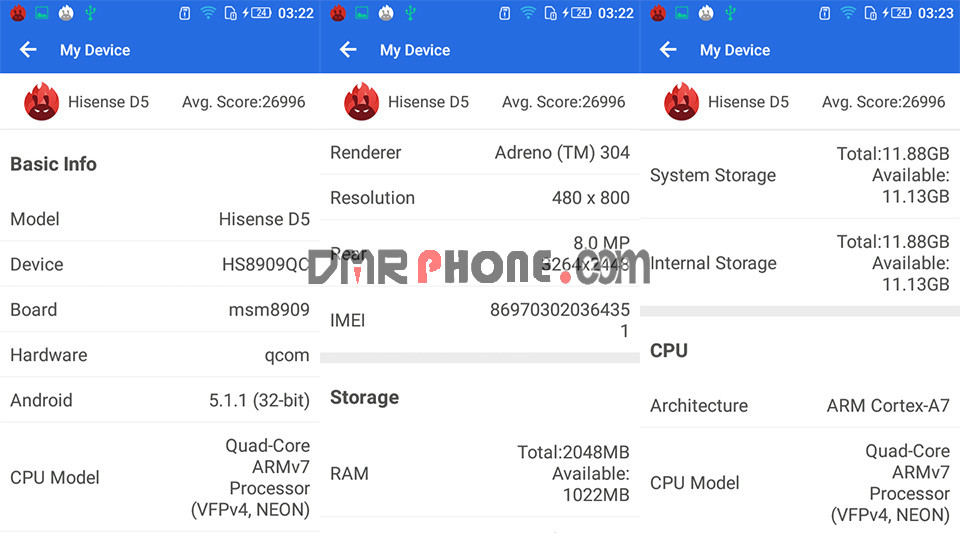Select the IMEI row
The image size is (960, 533).
click(x=480, y=320)
